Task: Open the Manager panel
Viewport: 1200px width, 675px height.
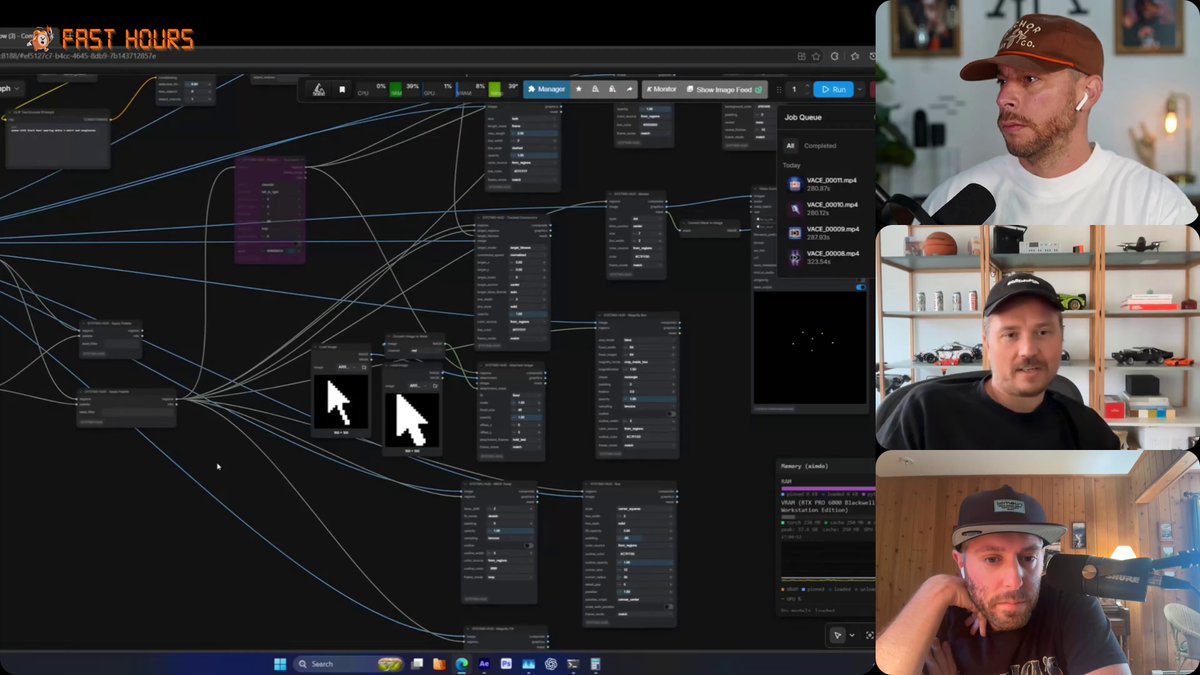Action: pos(546,89)
